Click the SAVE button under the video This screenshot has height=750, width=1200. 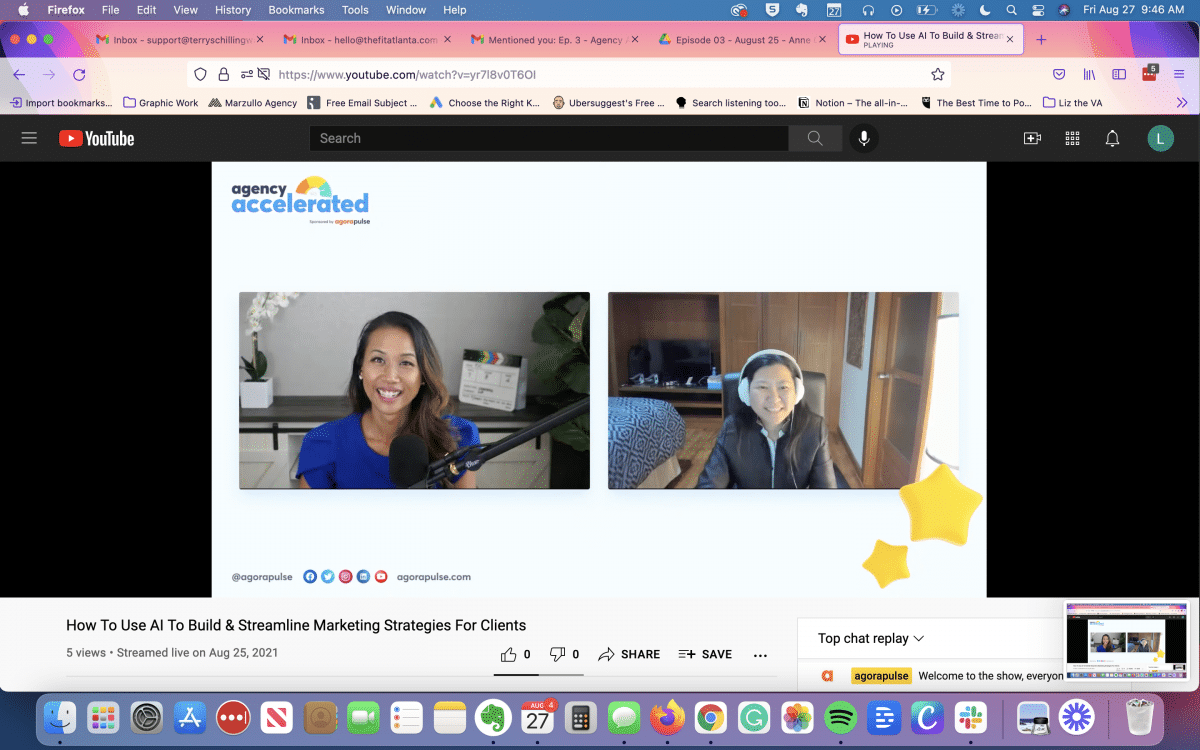[x=705, y=654]
